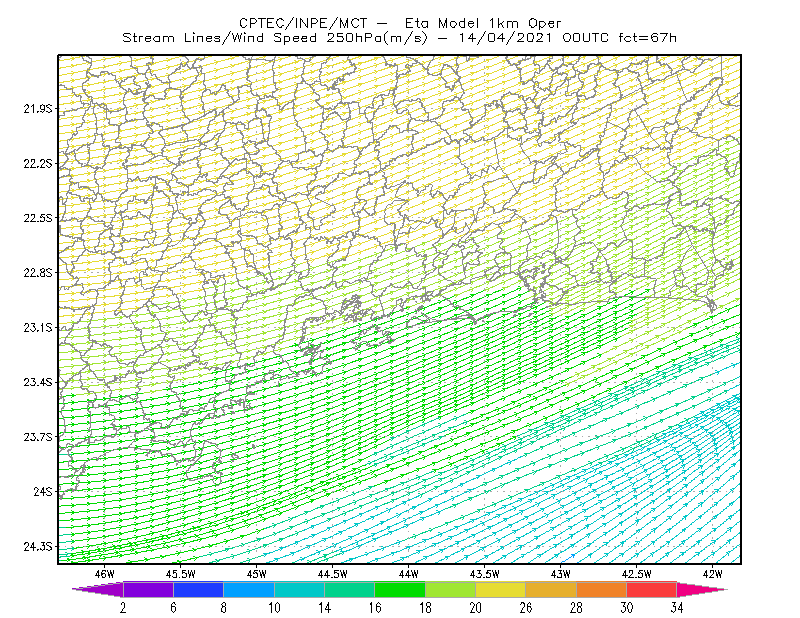The height and width of the screenshot is (618, 800).
Task: Click the 21.9S latitude axis label
Action: click(x=38, y=109)
